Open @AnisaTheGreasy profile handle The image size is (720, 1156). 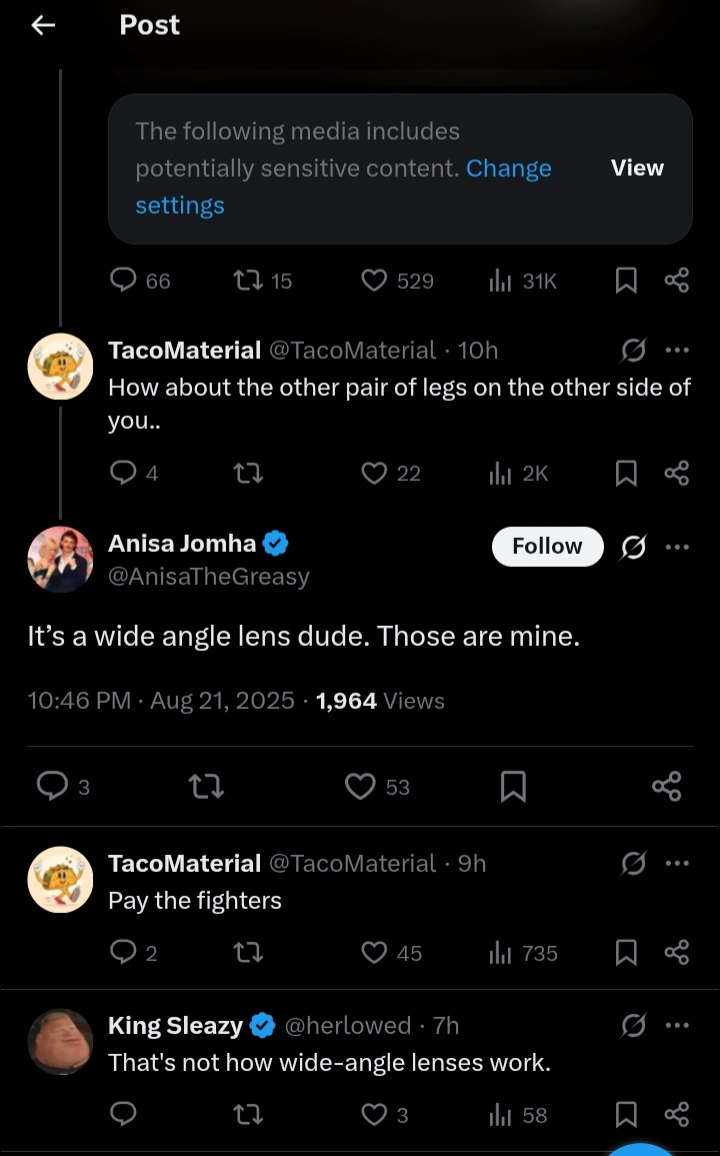pyautogui.click(x=209, y=577)
